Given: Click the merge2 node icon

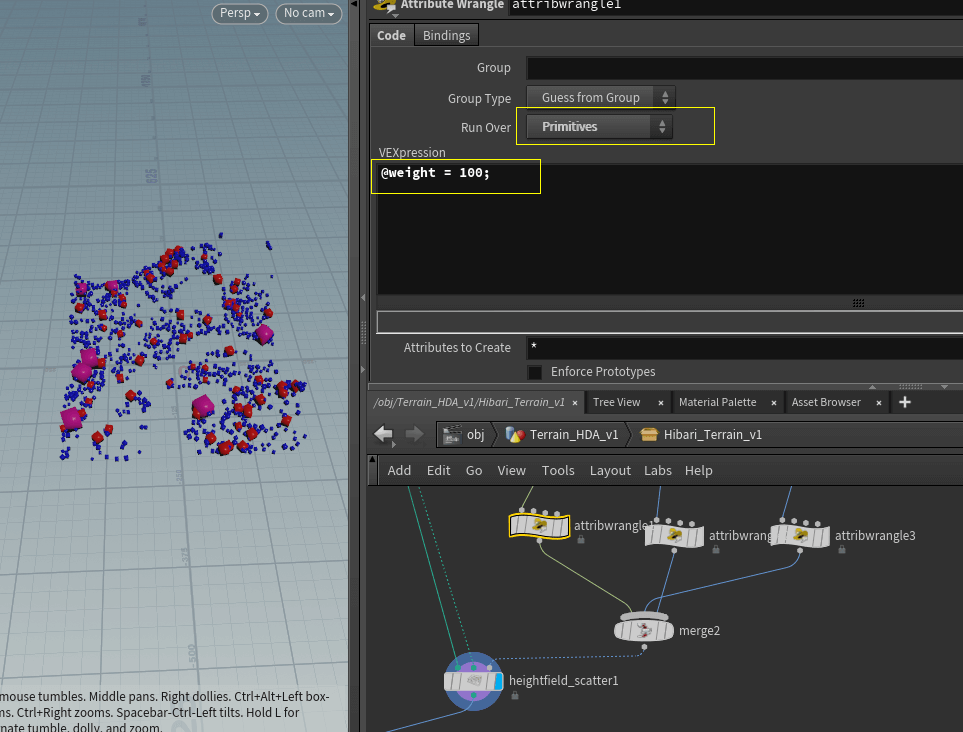Looking at the screenshot, I should tap(645, 629).
